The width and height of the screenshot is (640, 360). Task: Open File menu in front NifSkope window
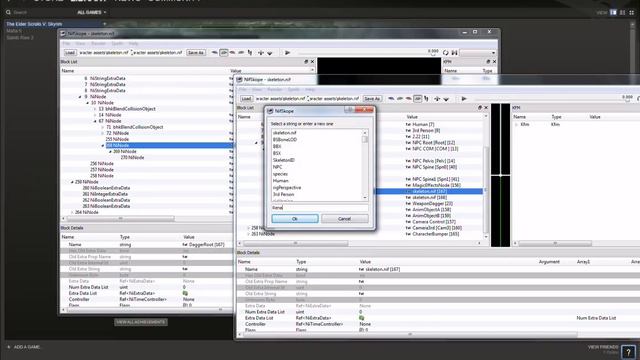(x=243, y=89)
